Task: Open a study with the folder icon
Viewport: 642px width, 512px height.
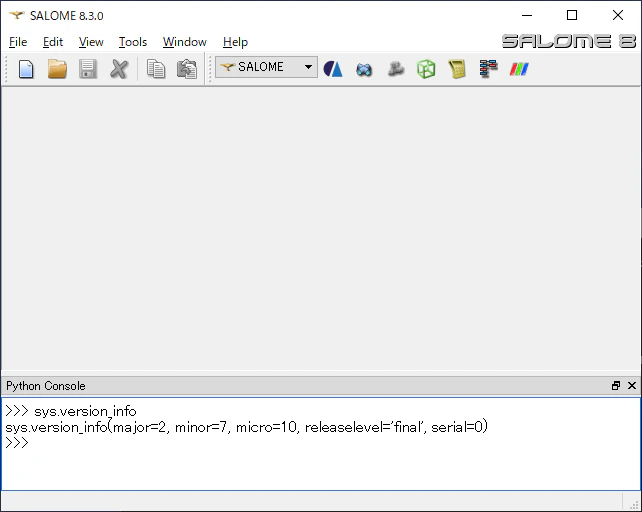Action: (57, 69)
